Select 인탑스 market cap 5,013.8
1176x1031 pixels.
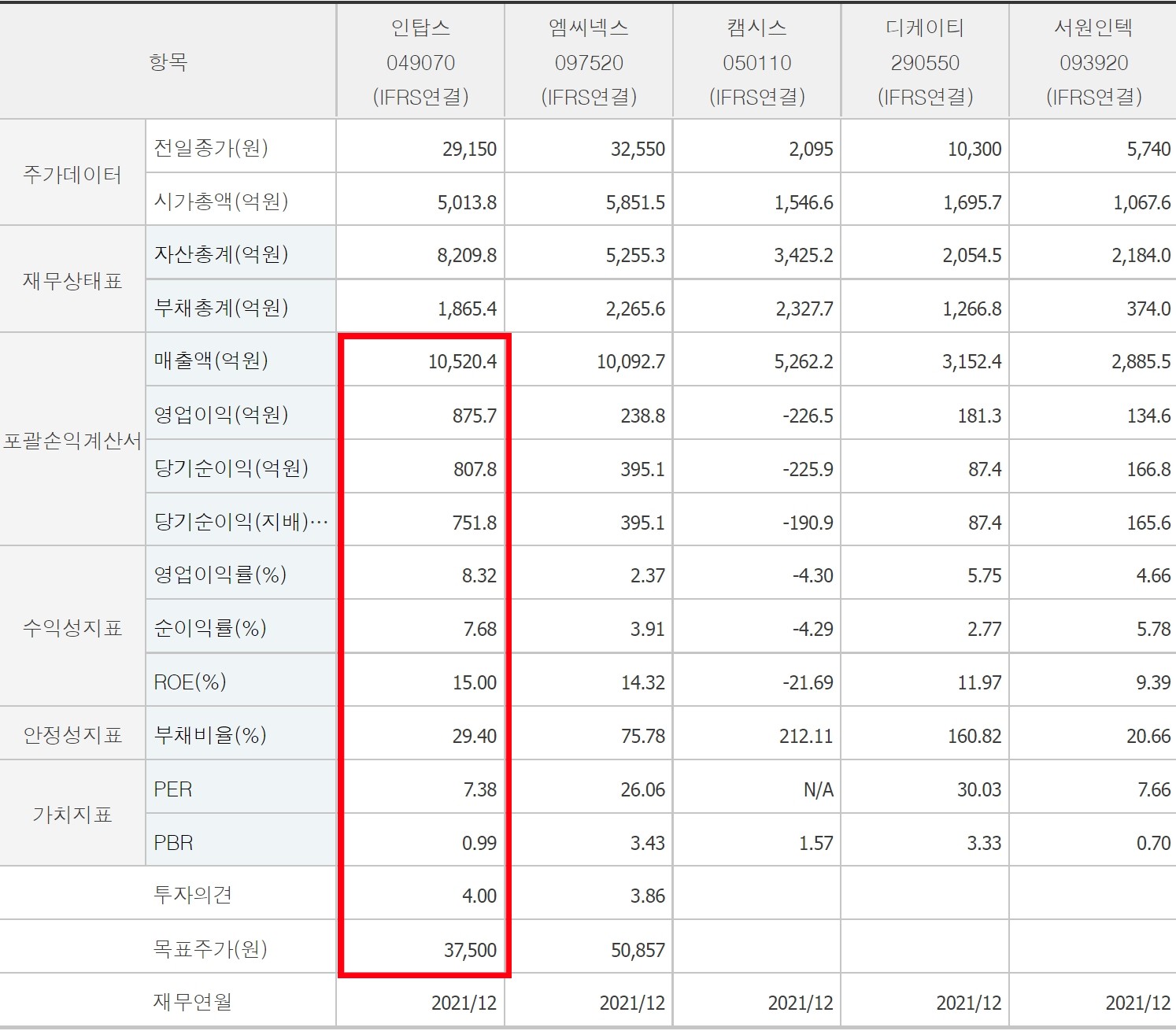(x=467, y=202)
